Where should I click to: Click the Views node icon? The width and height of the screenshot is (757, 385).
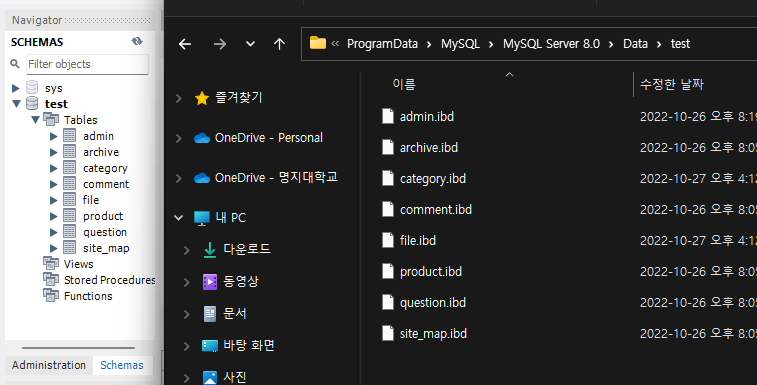tap(51, 263)
